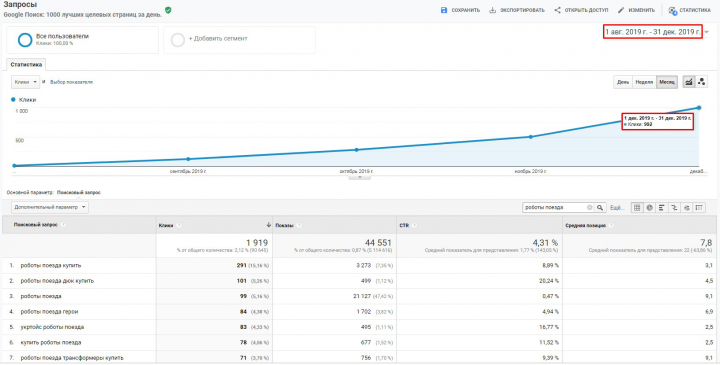Image resolution: width=720 pixels, height=365 pixels.
Task: Click row 'роботы поезда трансформеры купить'
Action: click(360, 358)
